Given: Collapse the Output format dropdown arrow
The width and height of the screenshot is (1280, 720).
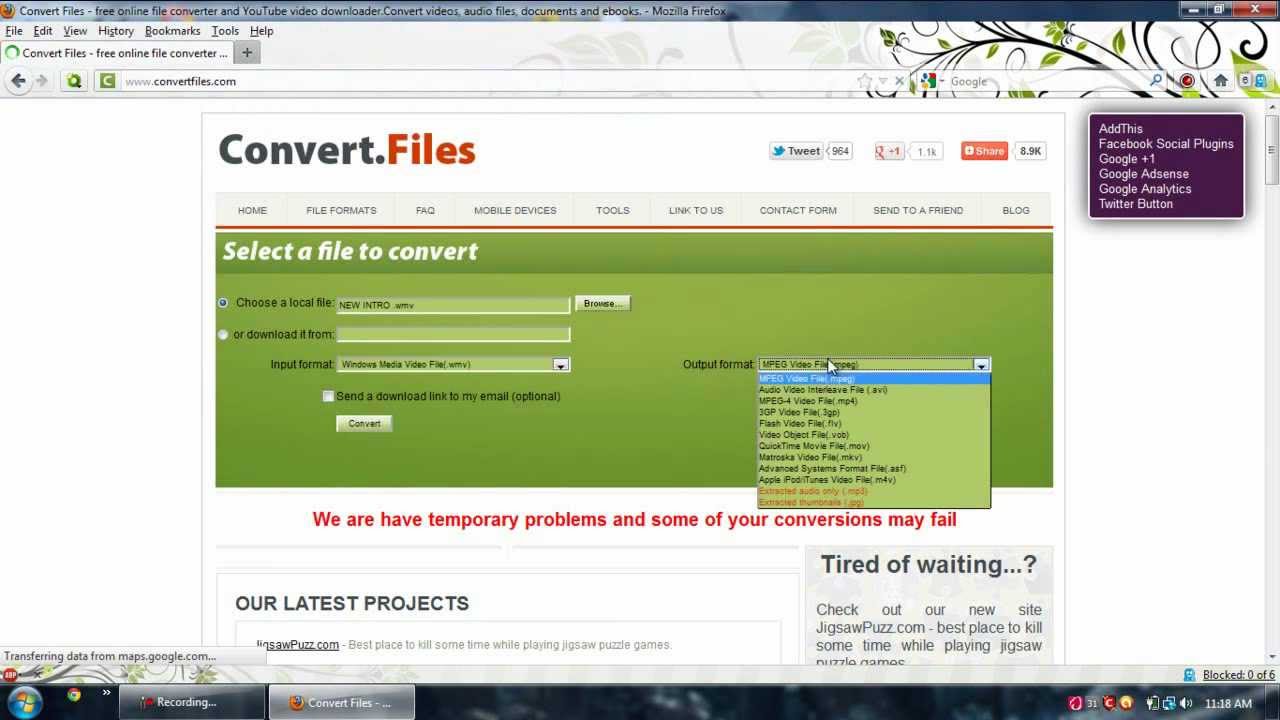Looking at the screenshot, I should pos(981,365).
